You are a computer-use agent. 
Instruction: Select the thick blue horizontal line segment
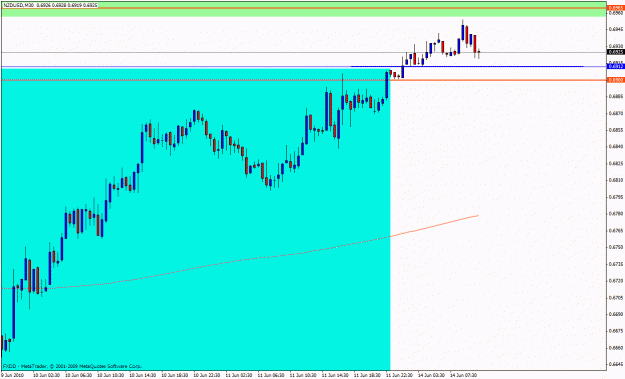(x=467, y=66)
